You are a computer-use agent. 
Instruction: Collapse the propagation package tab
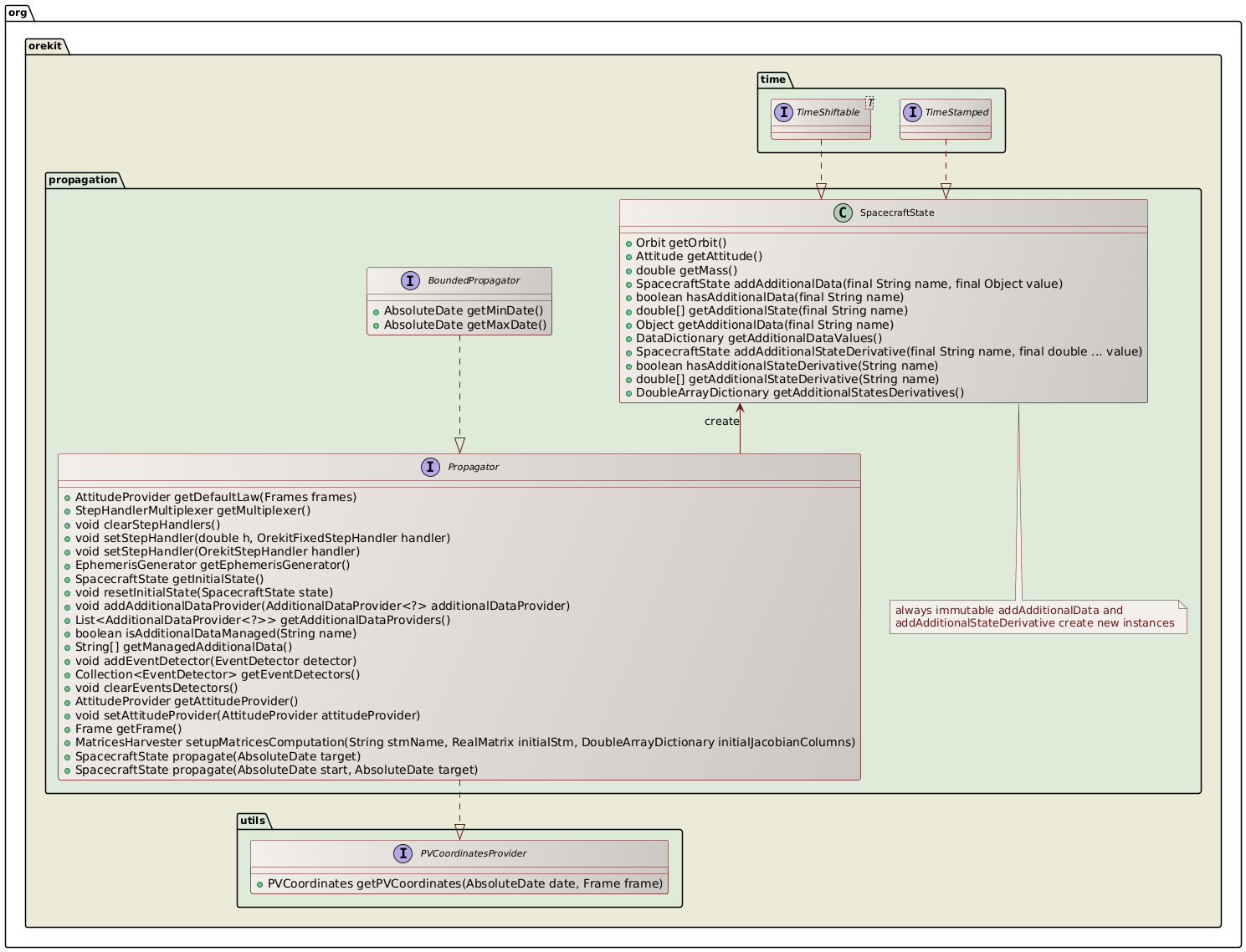[x=84, y=179]
